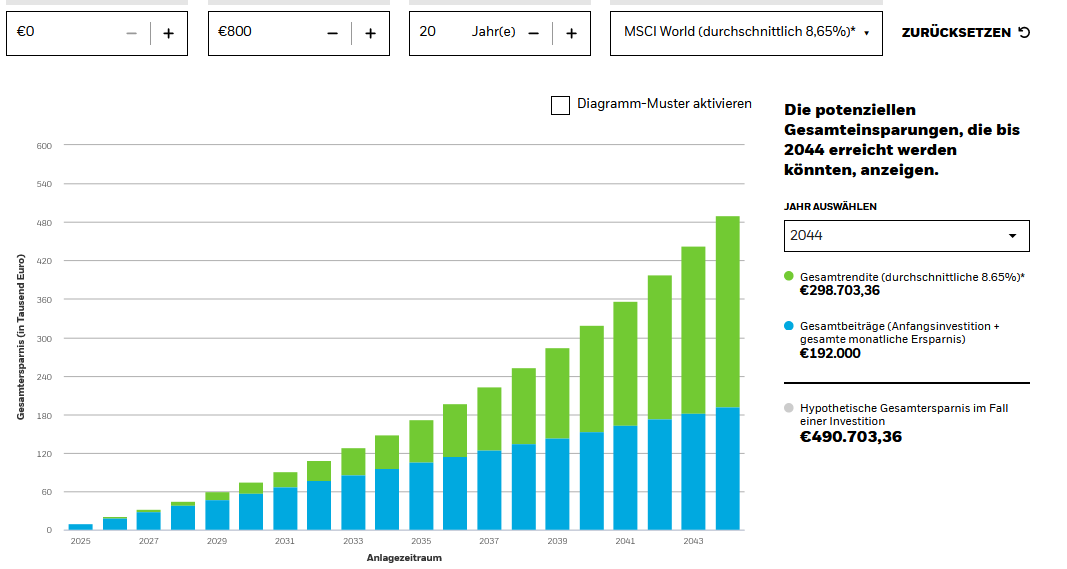
Task: Click the ZURÜCKSETZEN button
Action: tap(966, 32)
